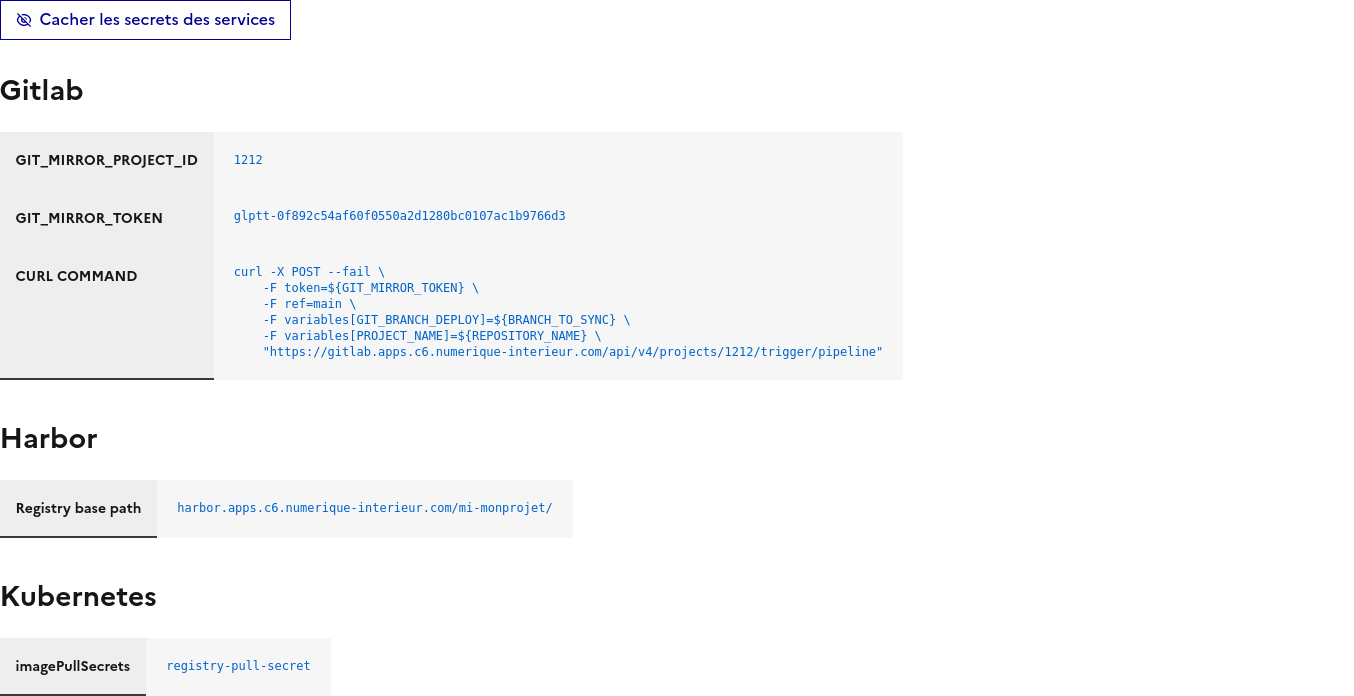Screen dimensions: 1354x696
Task: Click the GIT_BRANCH_DEPLOY variables line
Action: (446, 320)
